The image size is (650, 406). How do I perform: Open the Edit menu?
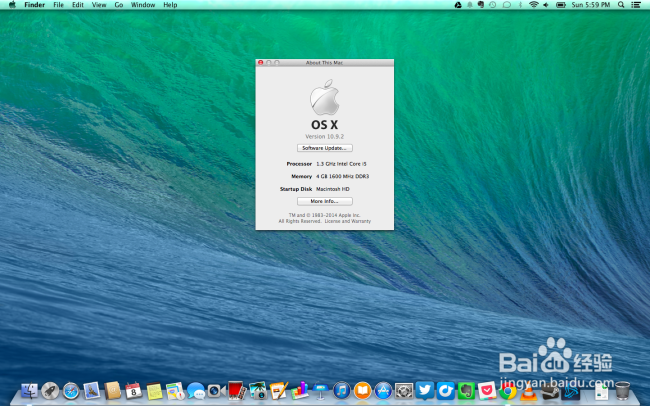click(x=78, y=5)
